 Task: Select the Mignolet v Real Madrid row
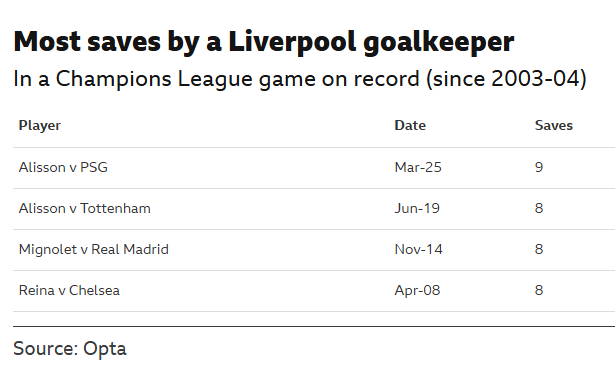pyautogui.click(x=314, y=250)
